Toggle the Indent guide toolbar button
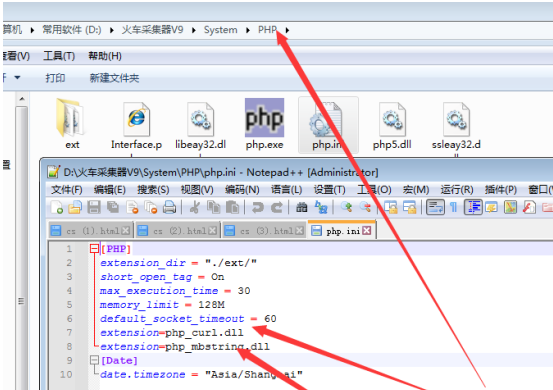 pos(473,207)
